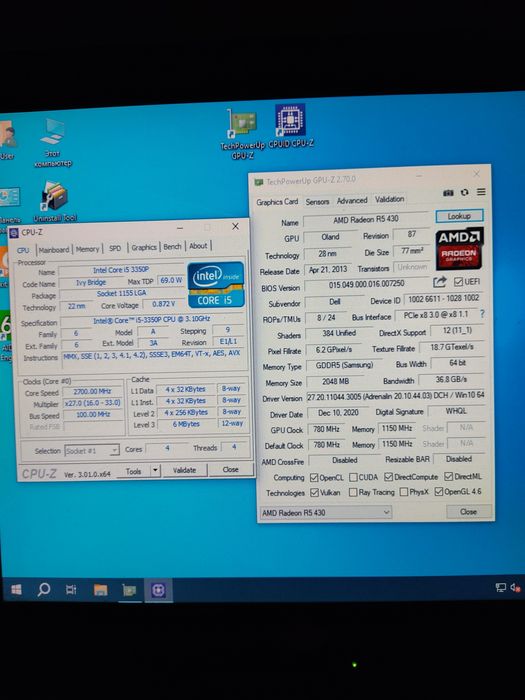Click the Level 3 cache value 6 MBytes
Screen dimensions: 525x700
pyautogui.click(x=186, y=424)
